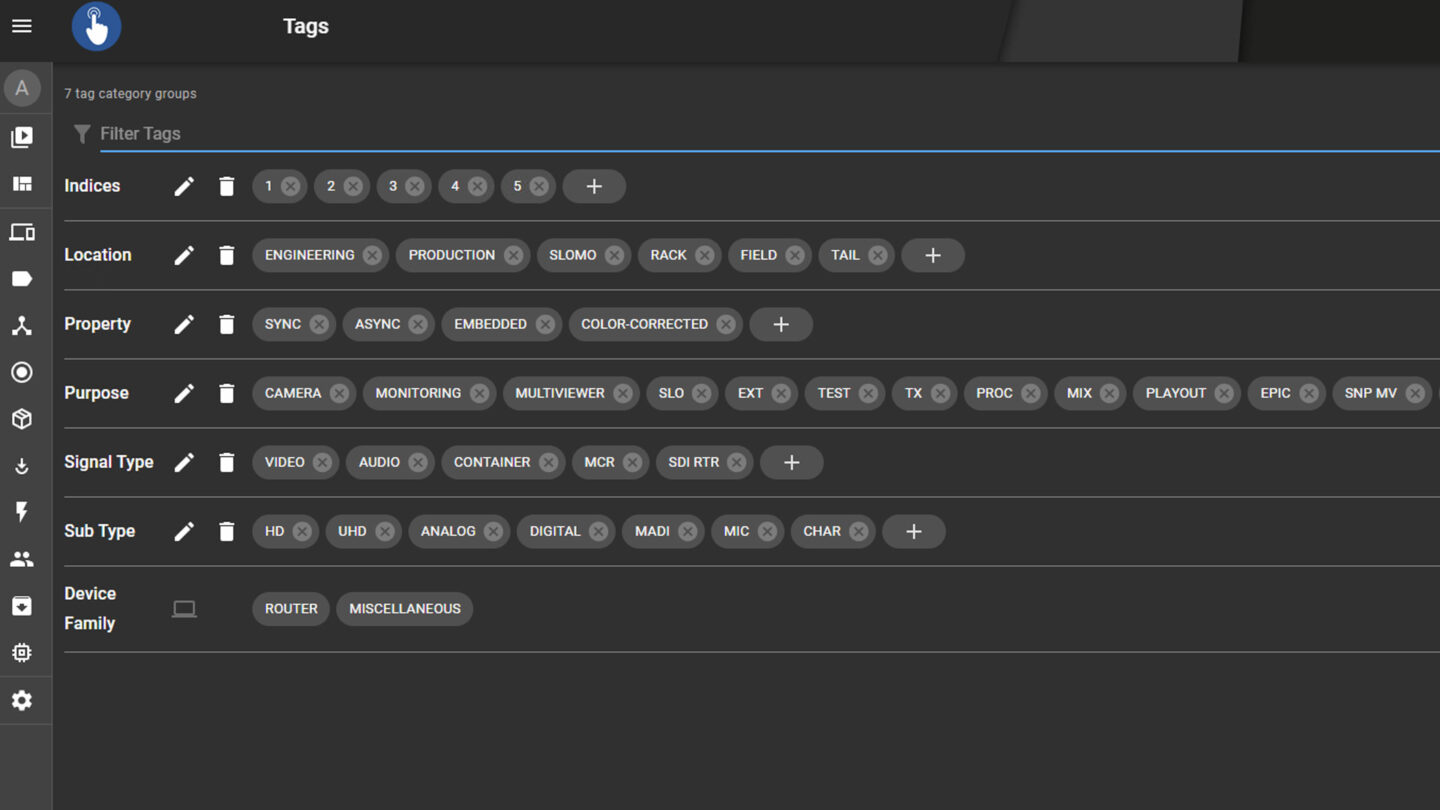Remove the tag 1 from Indices
The image size is (1440, 810).
[290, 186]
